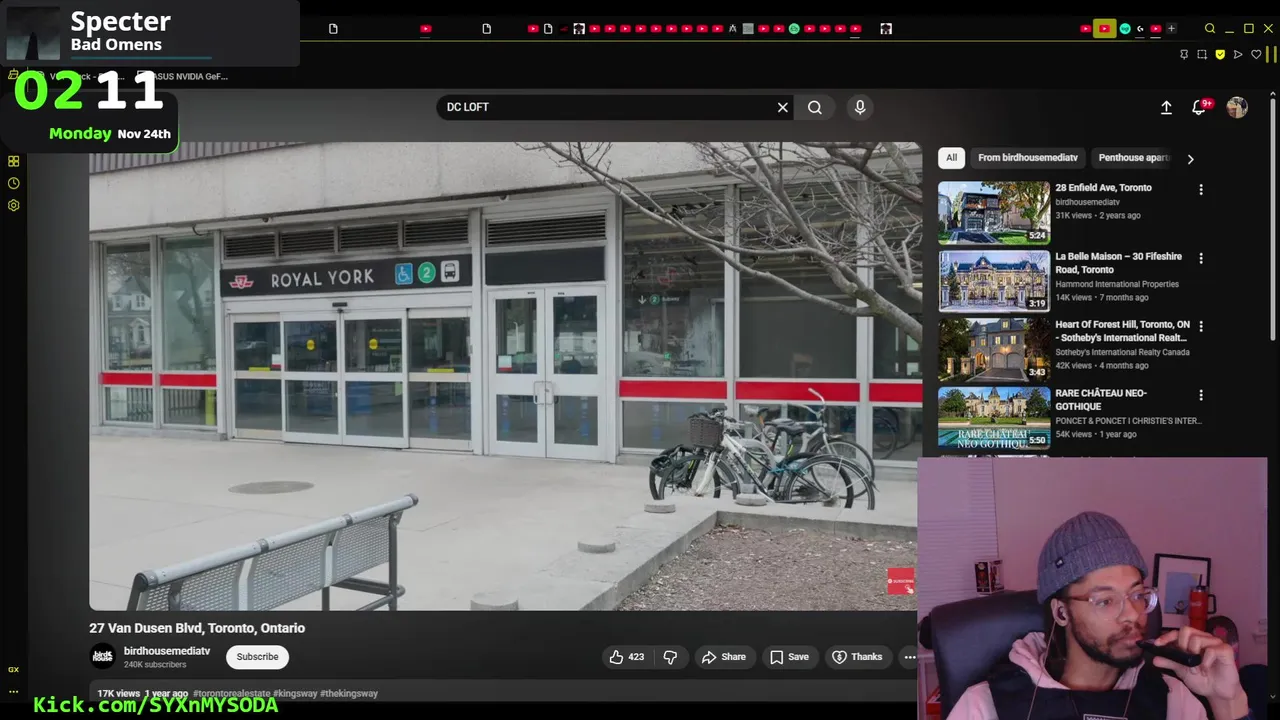Switch to the highlighted yellow YouTube tab
This screenshot has width=1280, height=720.
1104,28
